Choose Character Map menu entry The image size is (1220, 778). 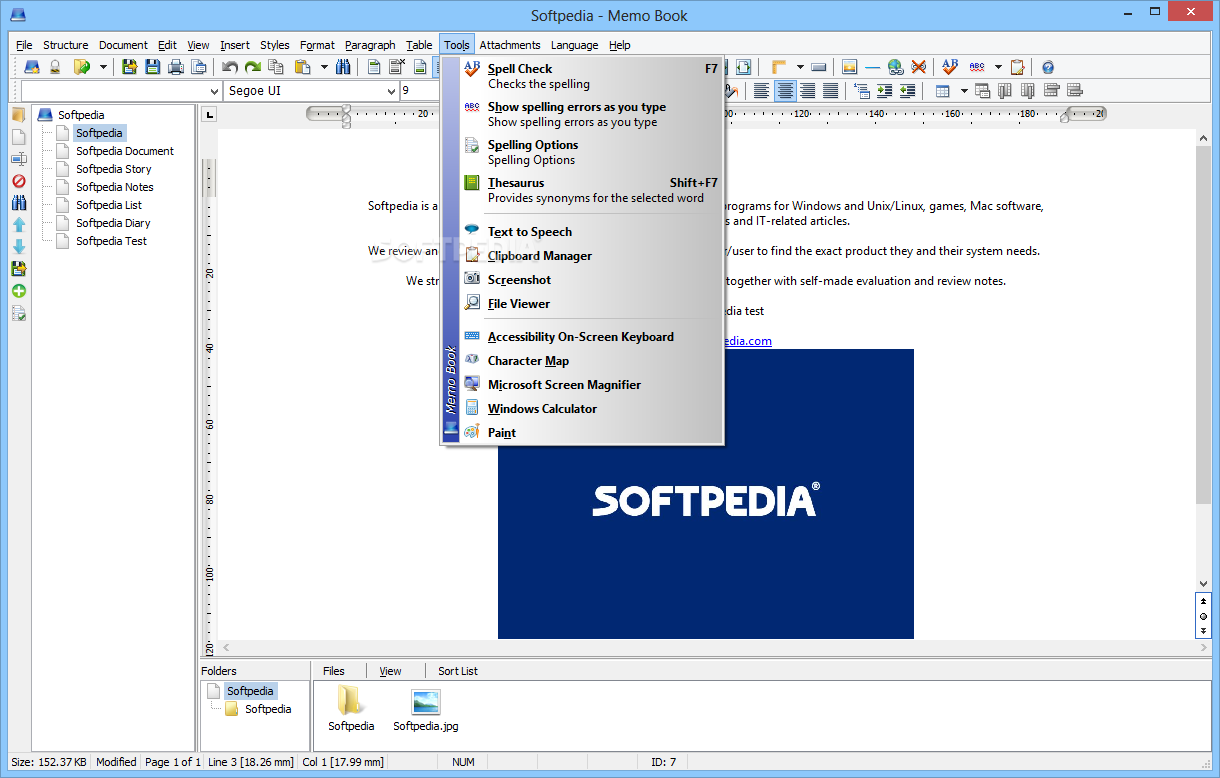click(x=590, y=361)
